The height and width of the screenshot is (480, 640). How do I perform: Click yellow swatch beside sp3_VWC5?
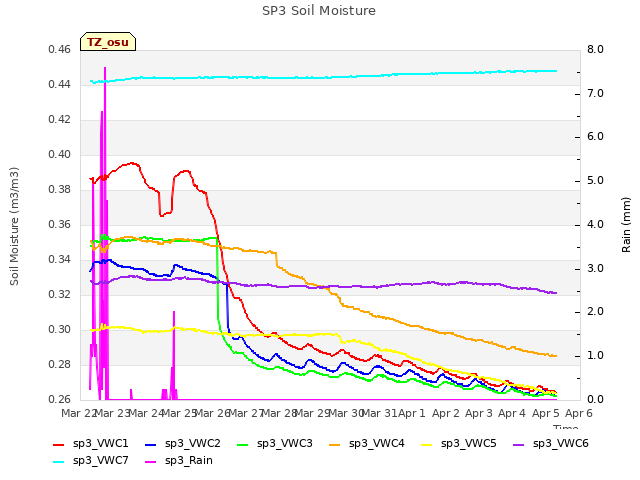[x=427, y=445]
